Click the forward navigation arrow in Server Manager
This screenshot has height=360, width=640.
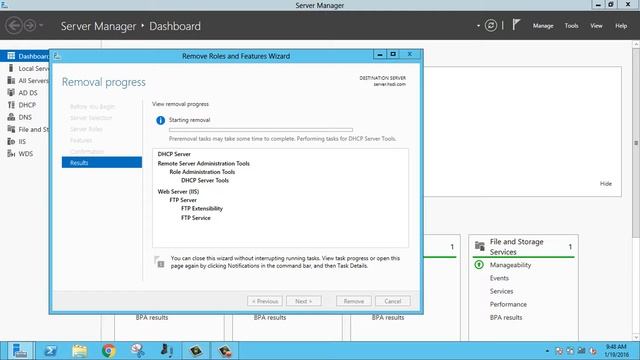point(30,26)
